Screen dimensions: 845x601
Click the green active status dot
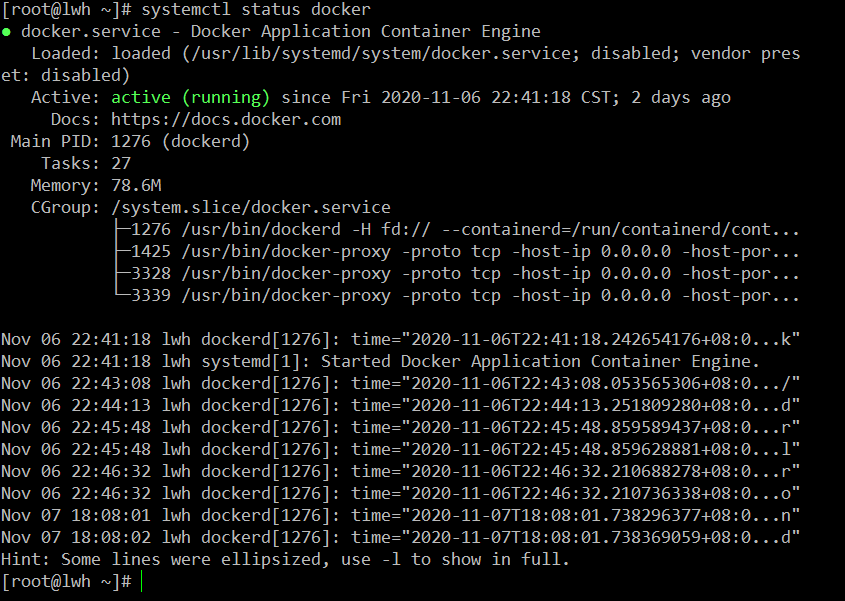tap(6, 32)
